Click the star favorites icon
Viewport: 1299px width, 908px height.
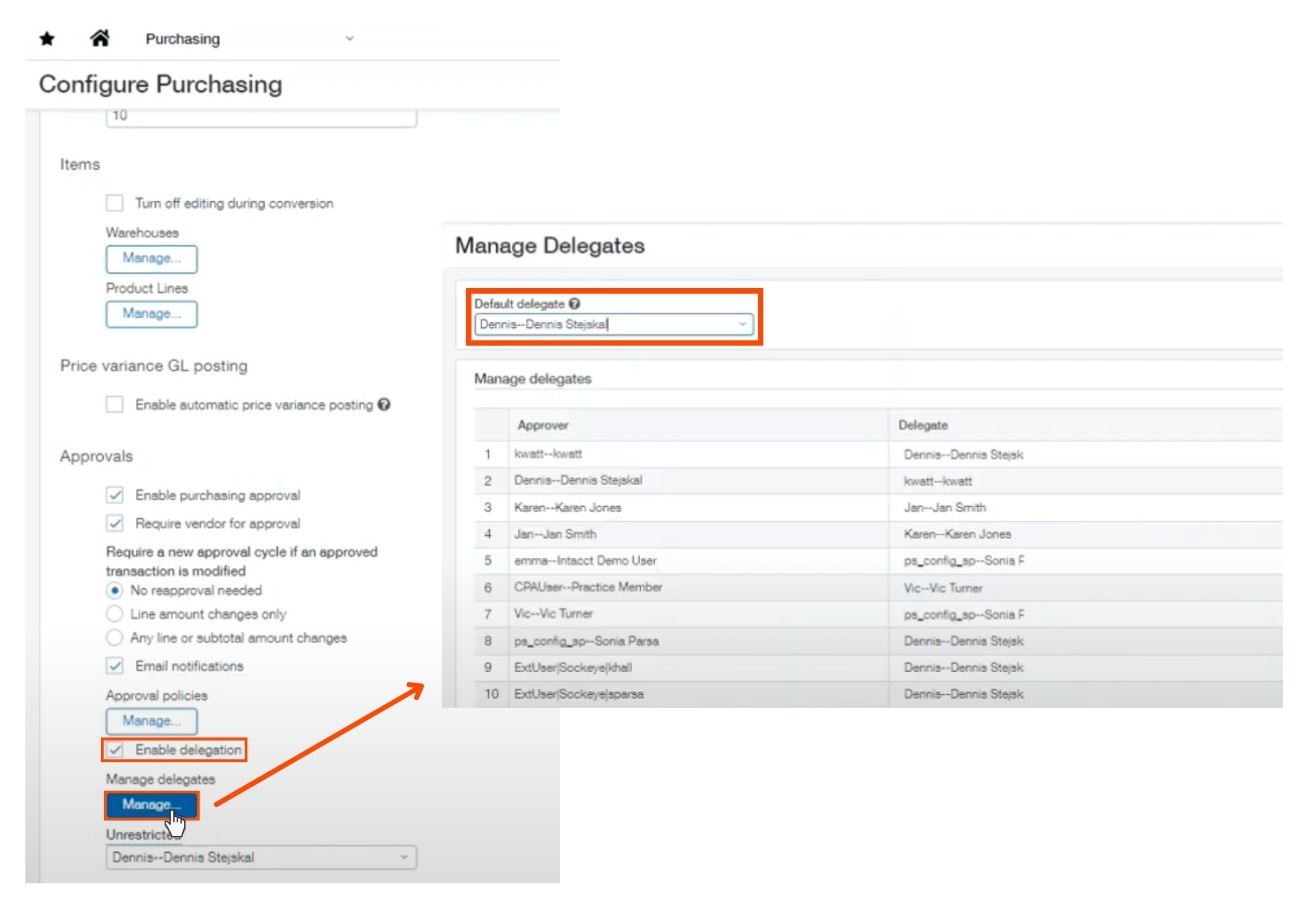click(47, 39)
